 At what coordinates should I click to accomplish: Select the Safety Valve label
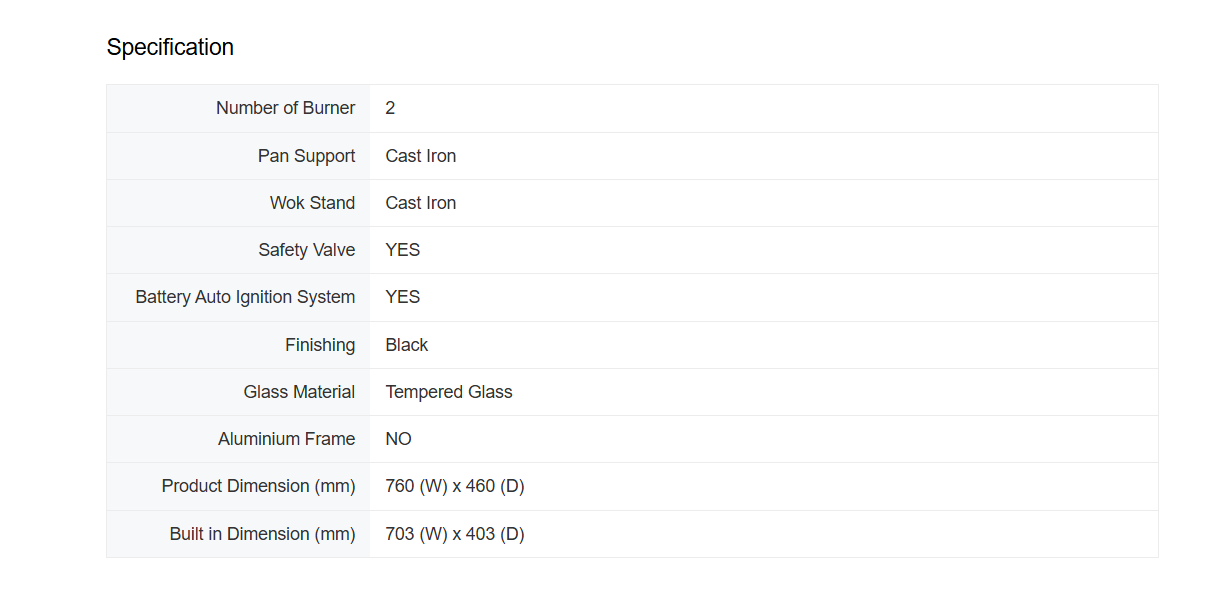[x=306, y=250]
